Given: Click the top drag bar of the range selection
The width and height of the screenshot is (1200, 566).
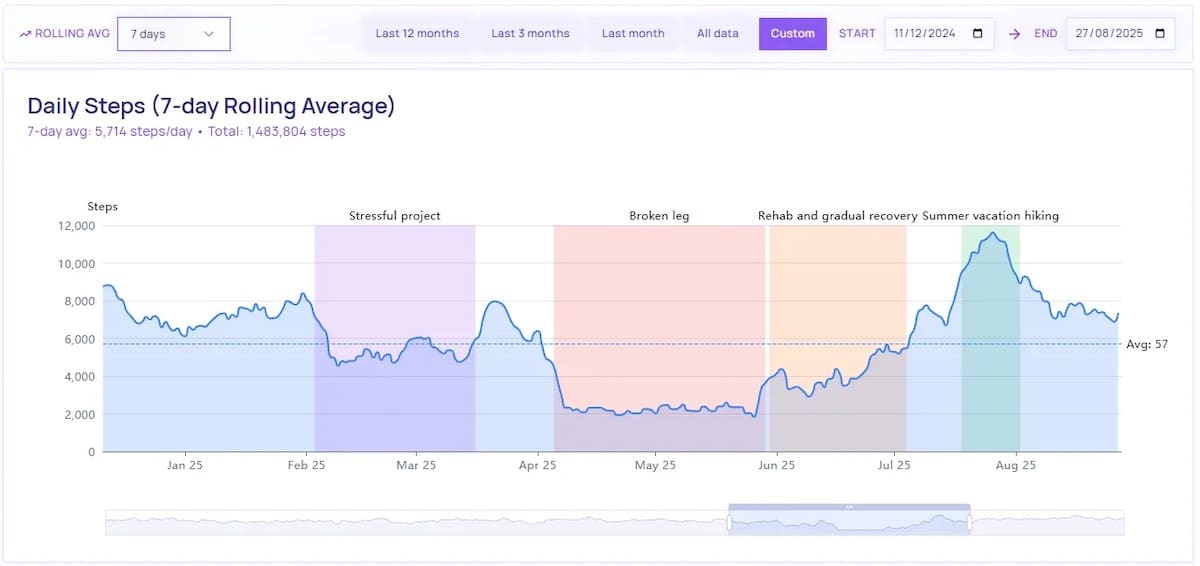Looking at the screenshot, I should [849, 507].
